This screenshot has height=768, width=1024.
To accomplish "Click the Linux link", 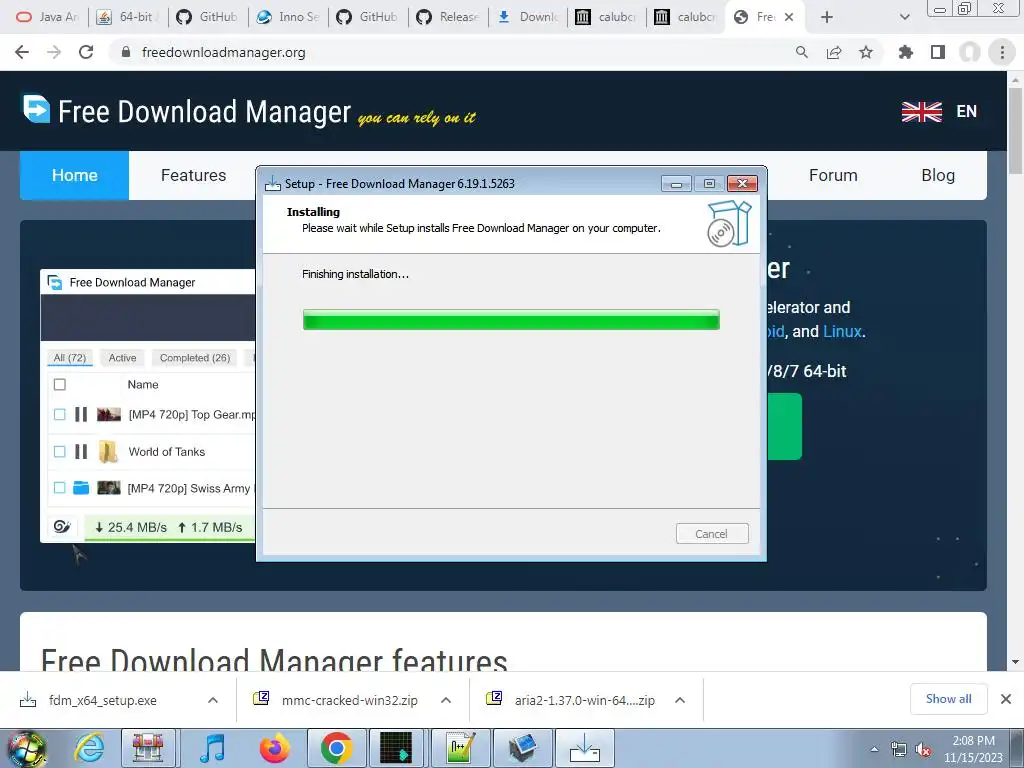I will [x=842, y=331].
